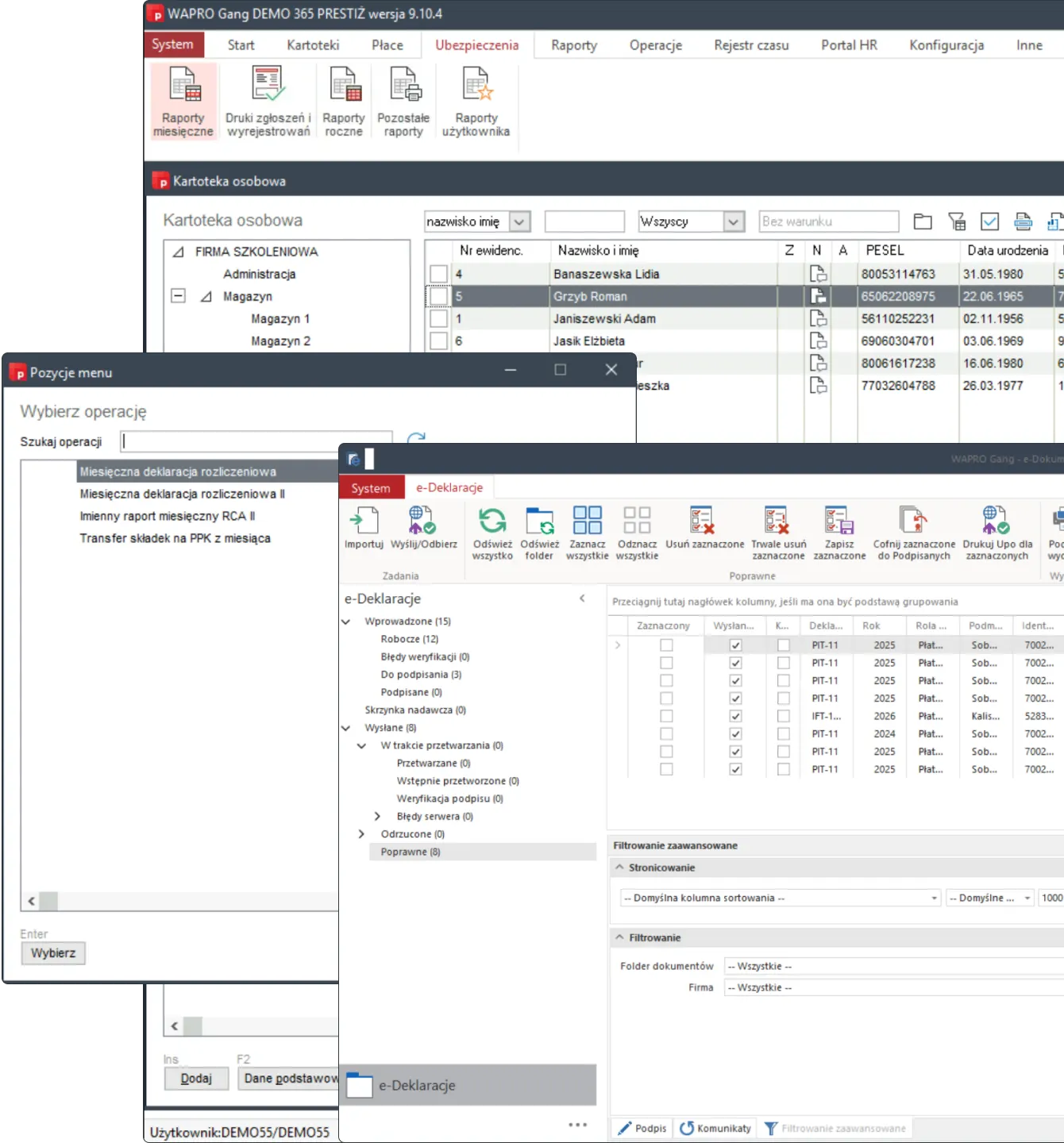Tick Zaznaczony checkbox in the IFT-1 row
1064x1143 pixels.
tap(666, 716)
